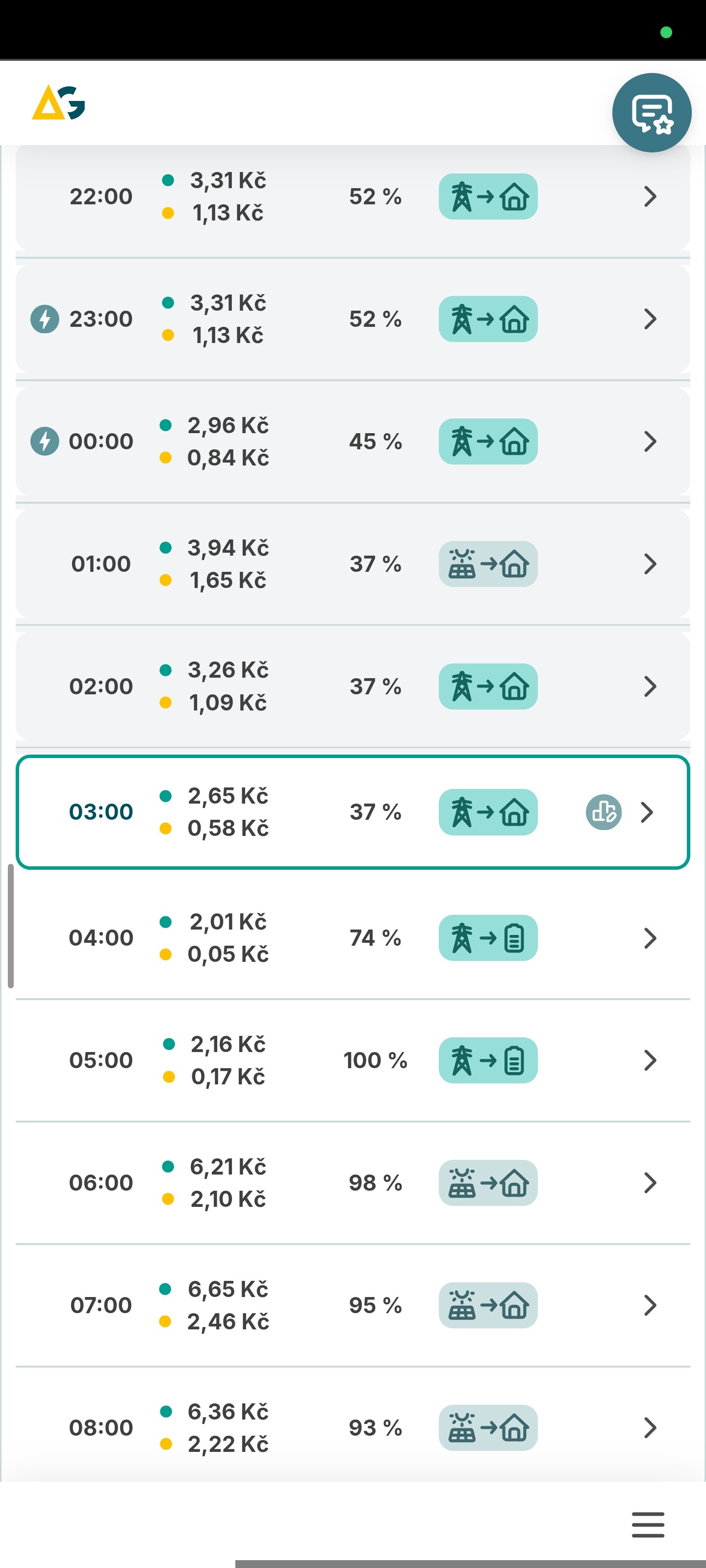The width and height of the screenshot is (706, 1568).
Task: Expand the 06:00 row chevron
Action: [x=650, y=1183]
